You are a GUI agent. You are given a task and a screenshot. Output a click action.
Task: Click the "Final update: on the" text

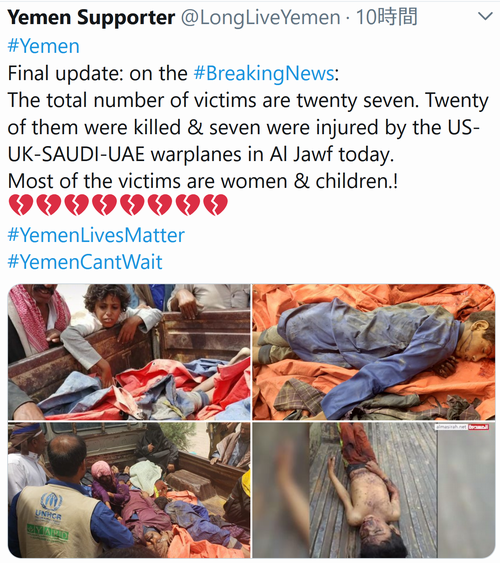pos(98,74)
